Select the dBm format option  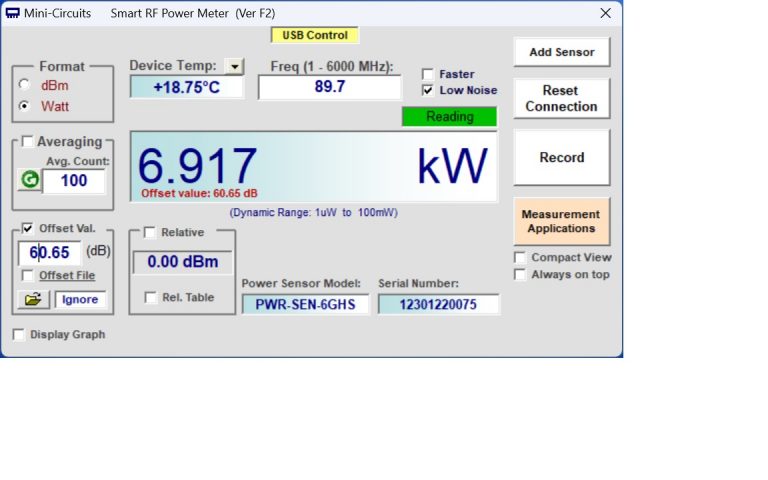click(x=25, y=85)
